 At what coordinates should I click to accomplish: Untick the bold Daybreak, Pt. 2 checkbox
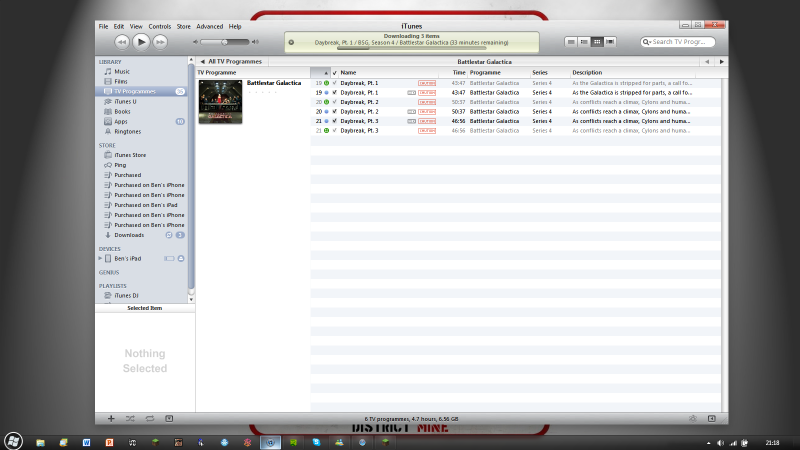tap(335, 112)
